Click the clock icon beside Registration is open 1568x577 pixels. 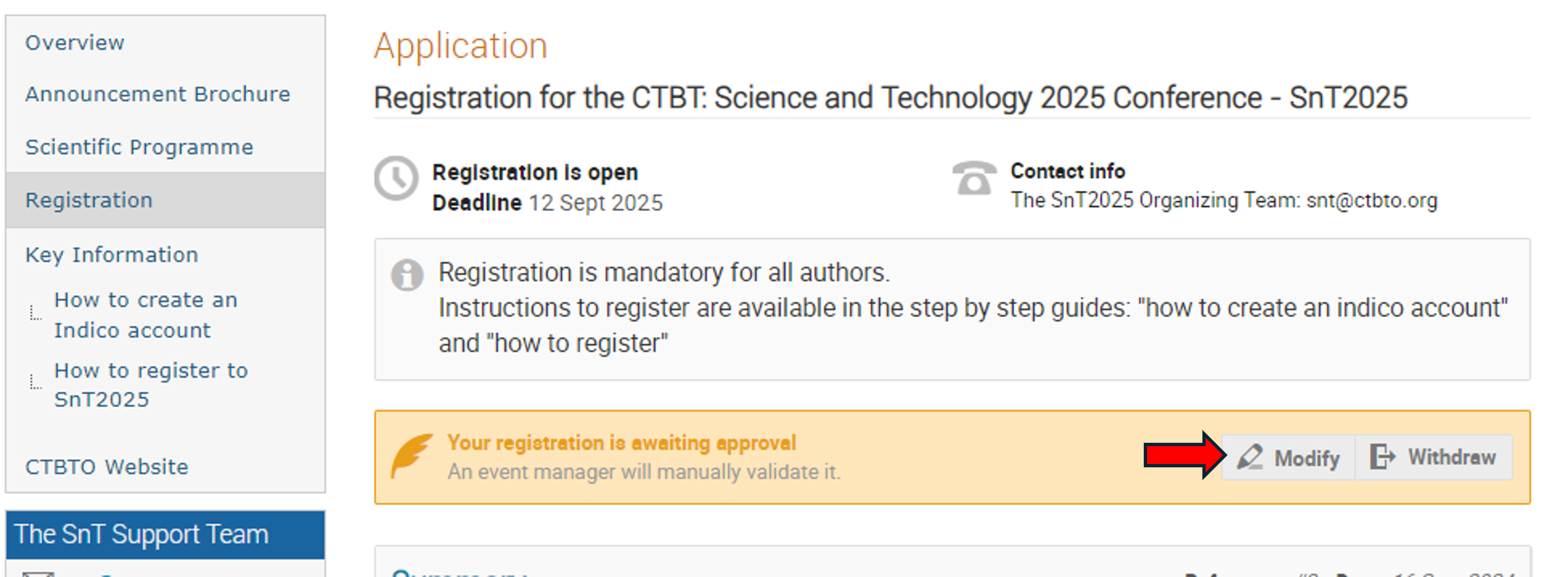coord(396,179)
